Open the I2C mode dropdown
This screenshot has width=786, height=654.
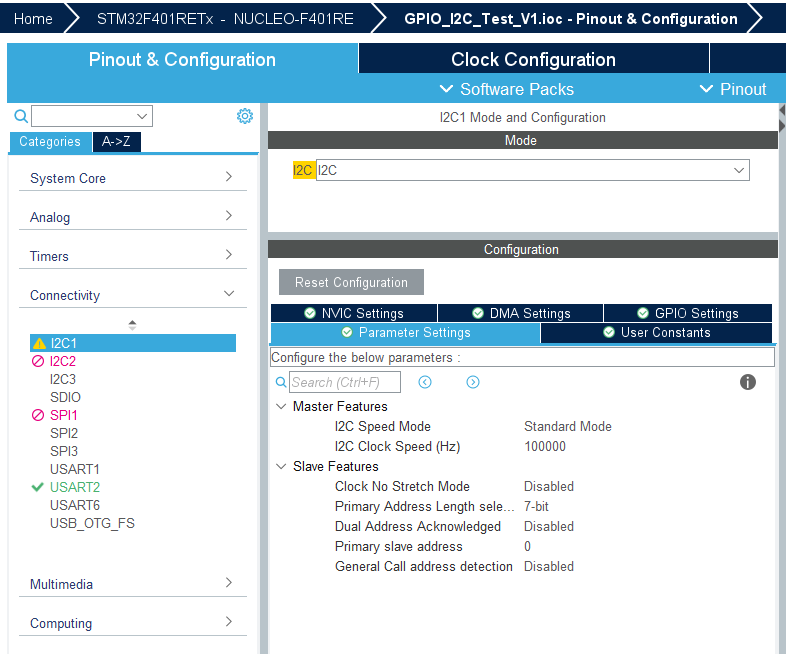(x=532, y=170)
